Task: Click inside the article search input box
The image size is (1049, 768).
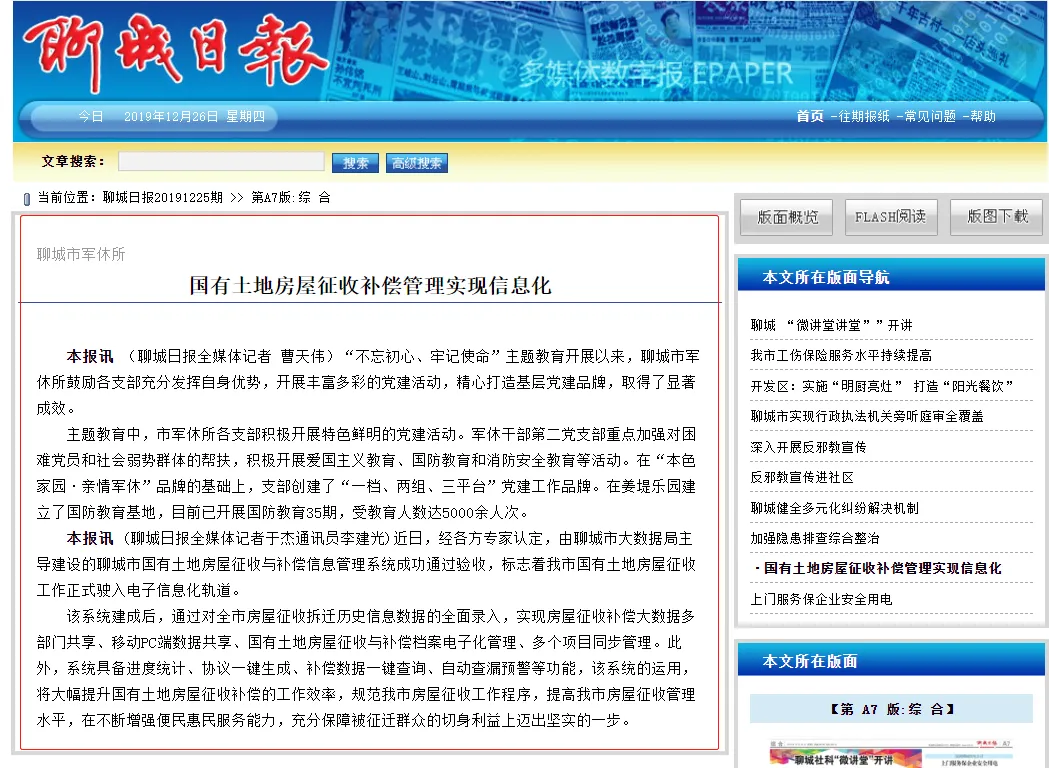Action: pos(222,160)
